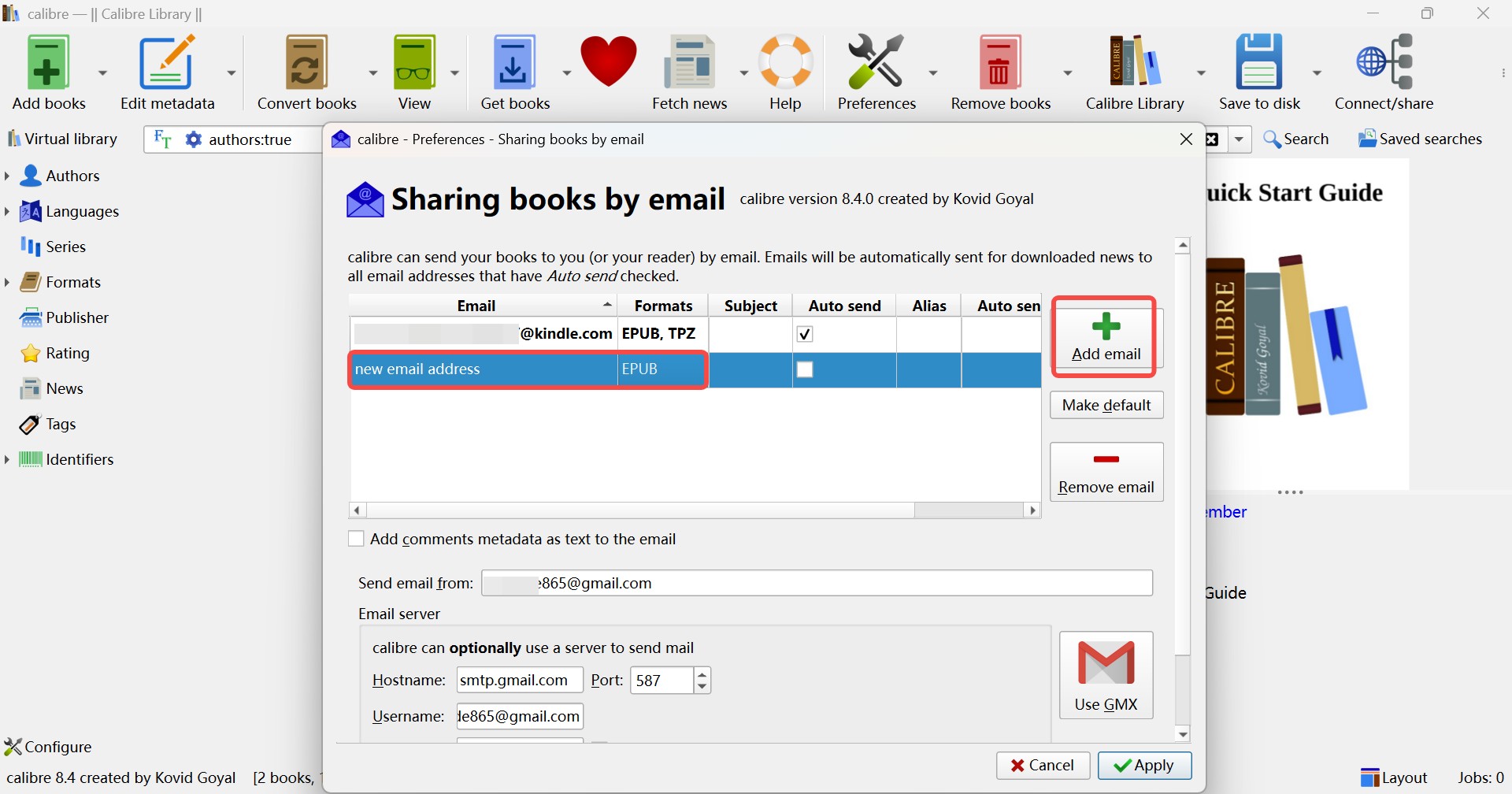Open the Add books dropdown arrow
The image size is (1512, 794).
[102, 72]
